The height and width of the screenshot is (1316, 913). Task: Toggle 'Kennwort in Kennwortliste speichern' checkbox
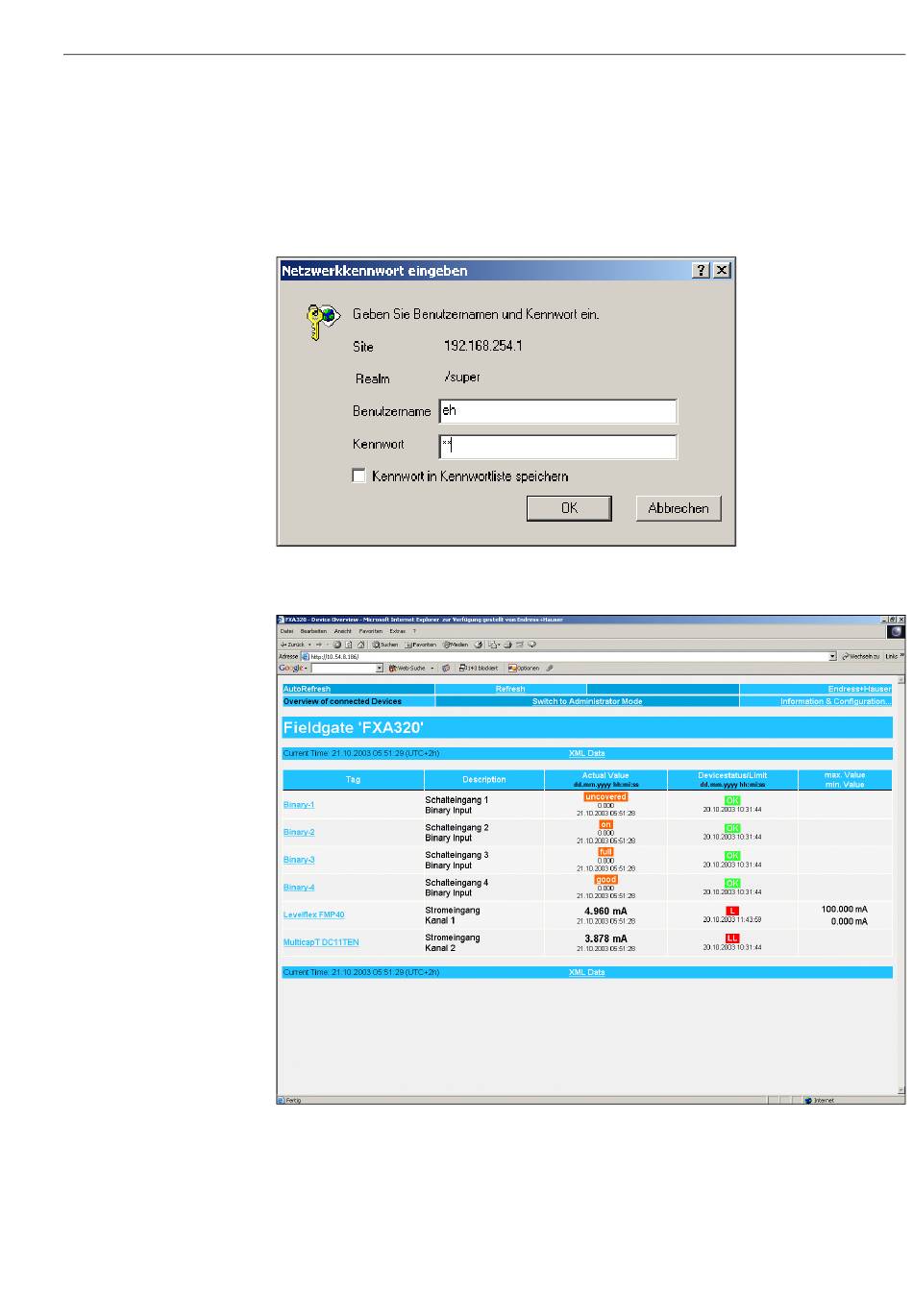coord(359,475)
